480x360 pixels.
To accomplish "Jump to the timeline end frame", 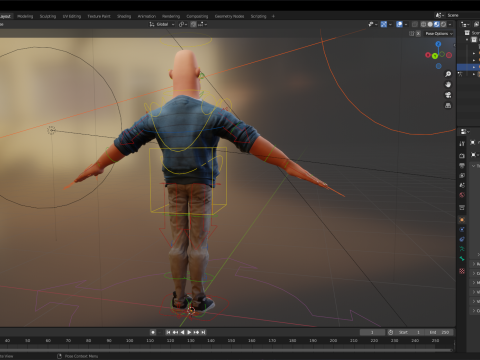I will pyautogui.click(x=203, y=332).
